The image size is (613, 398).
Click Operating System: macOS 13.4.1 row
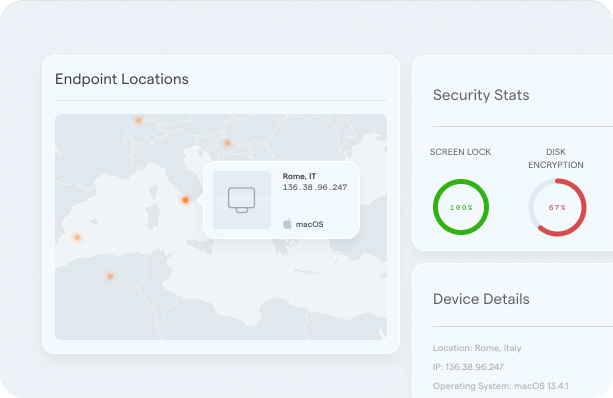pyautogui.click(x=500, y=386)
